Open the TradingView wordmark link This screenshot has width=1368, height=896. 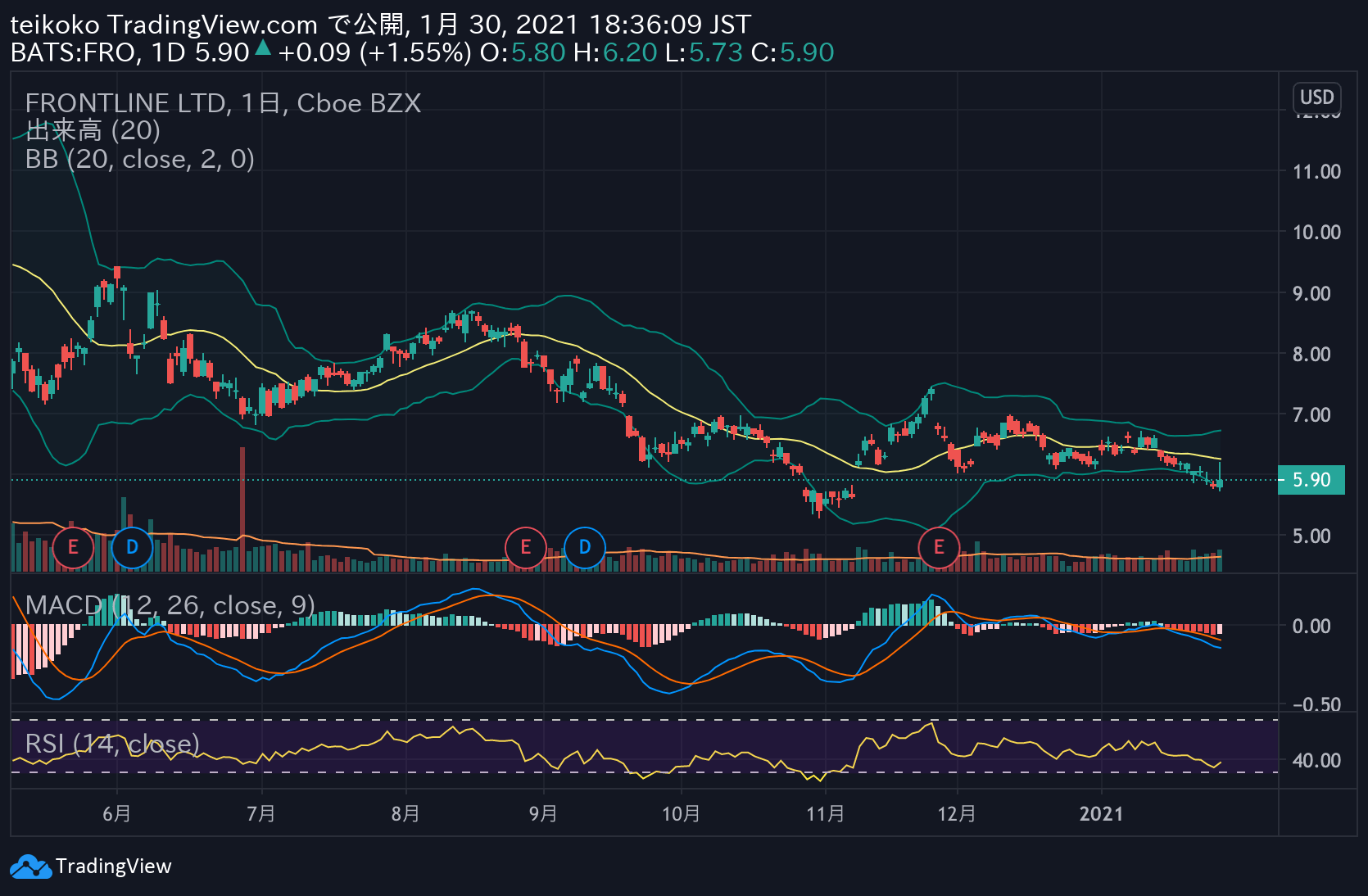pos(114,867)
